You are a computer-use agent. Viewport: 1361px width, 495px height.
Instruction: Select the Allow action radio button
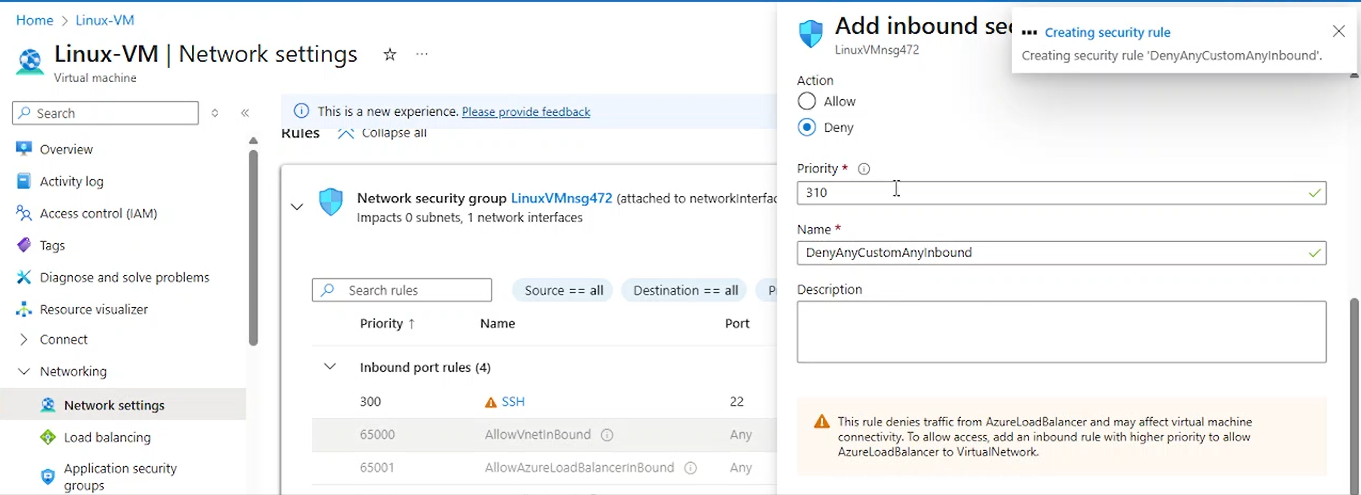pos(807,101)
